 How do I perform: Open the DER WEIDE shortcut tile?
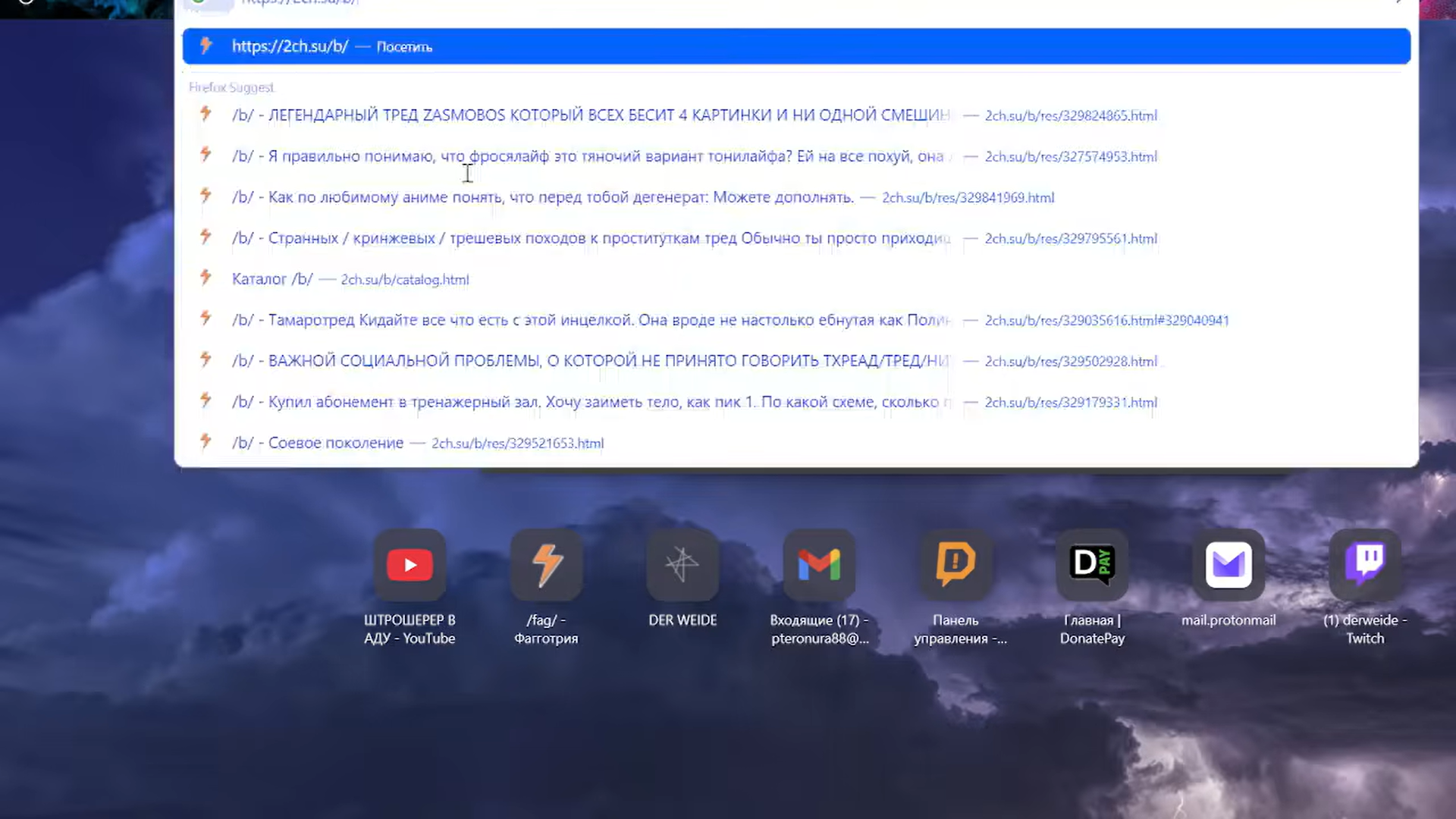coord(682,565)
